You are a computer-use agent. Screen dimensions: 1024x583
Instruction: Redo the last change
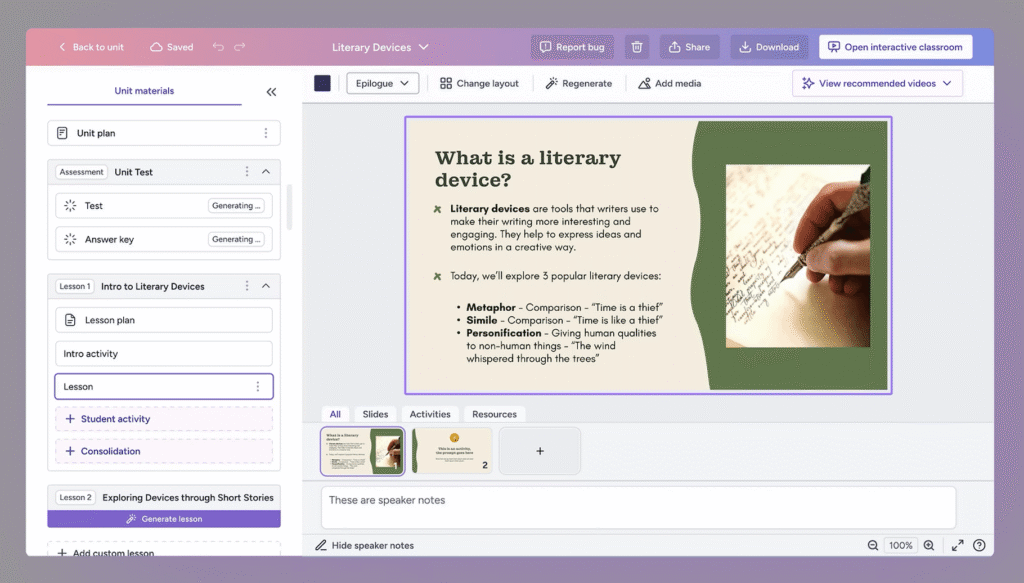(240, 47)
